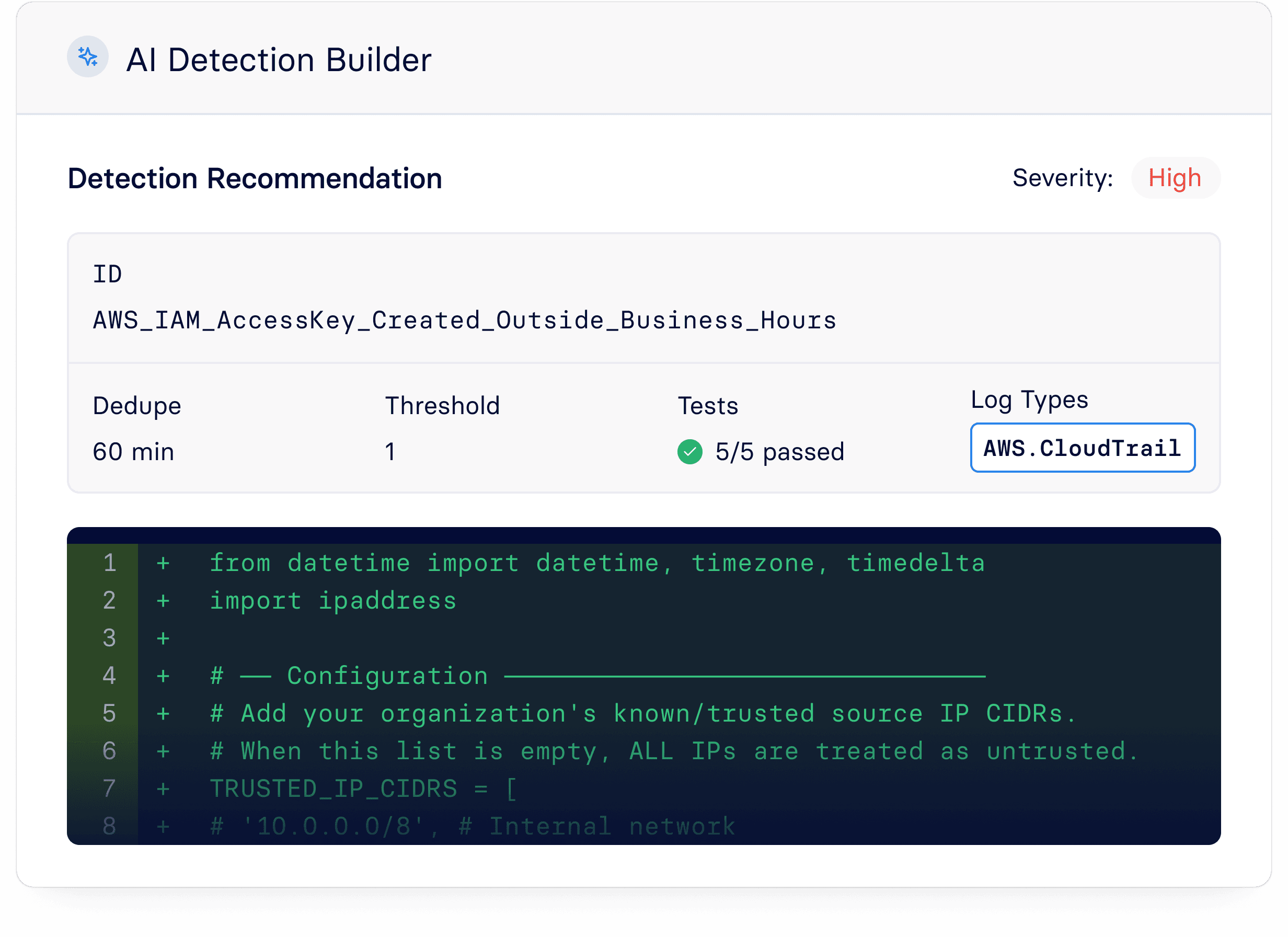Click the 'import ipaddress' code line
Viewport: 1288px width, 937px height.
[x=333, y=601]
